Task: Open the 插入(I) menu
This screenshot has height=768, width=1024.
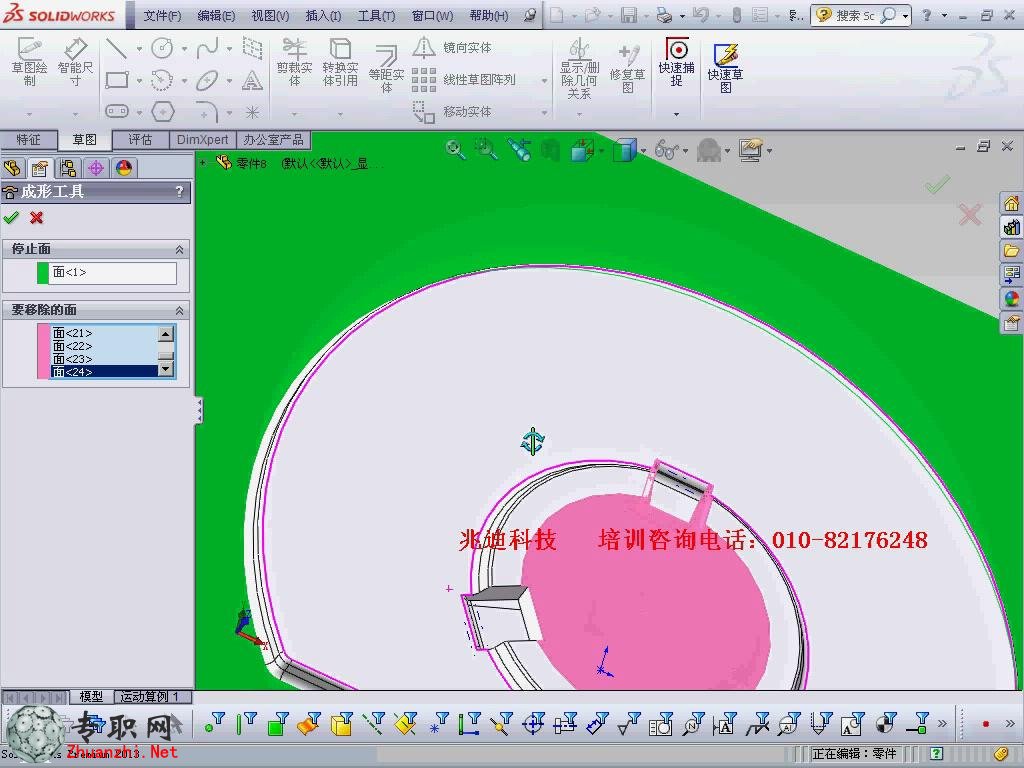Action: pos(323,15)
